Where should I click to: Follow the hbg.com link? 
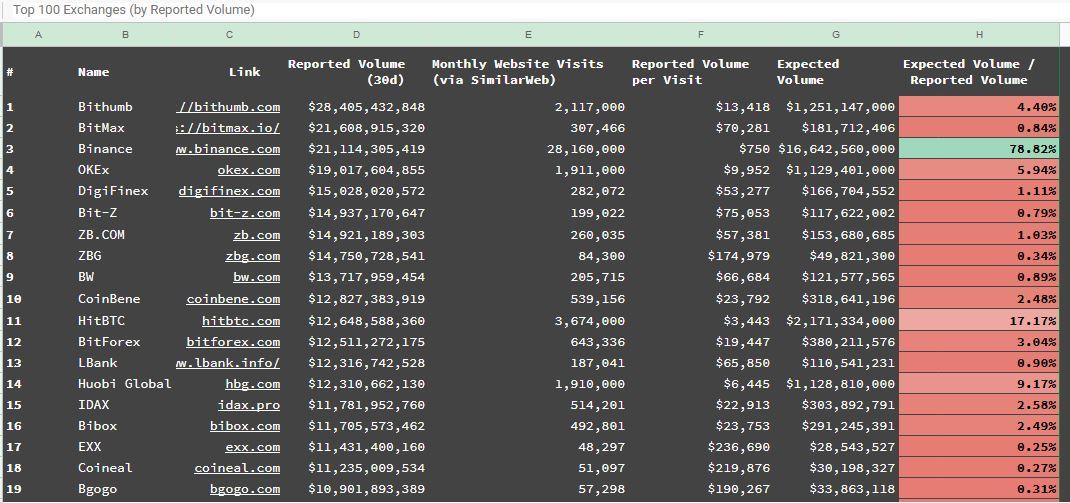click(252, 384)
